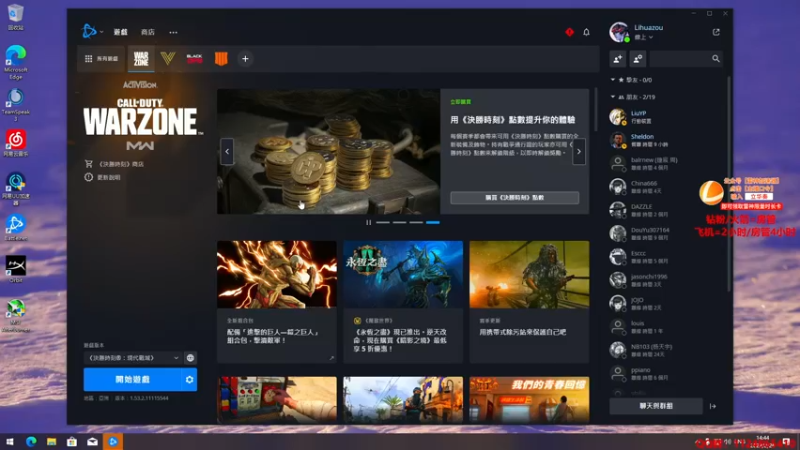Screen dimensions: 800x450
Task: Open friend management settings icon
Action: pos(637,59)
